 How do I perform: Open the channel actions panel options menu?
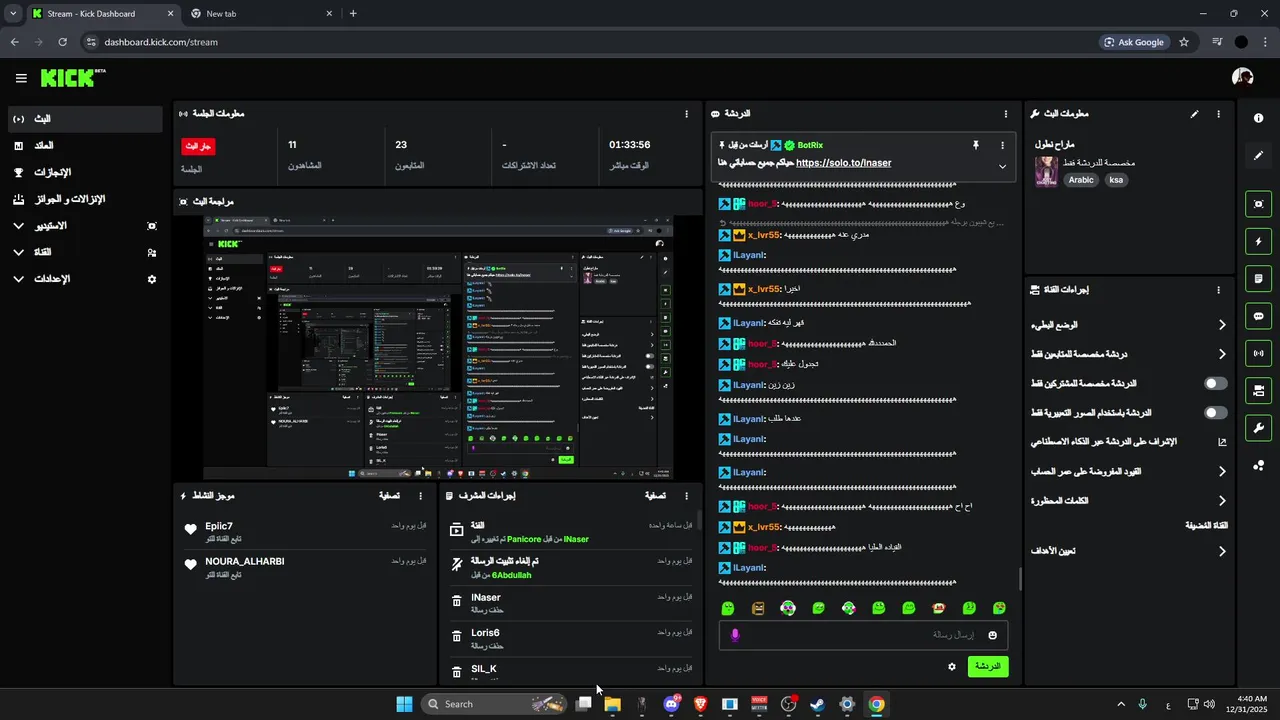1218,290
